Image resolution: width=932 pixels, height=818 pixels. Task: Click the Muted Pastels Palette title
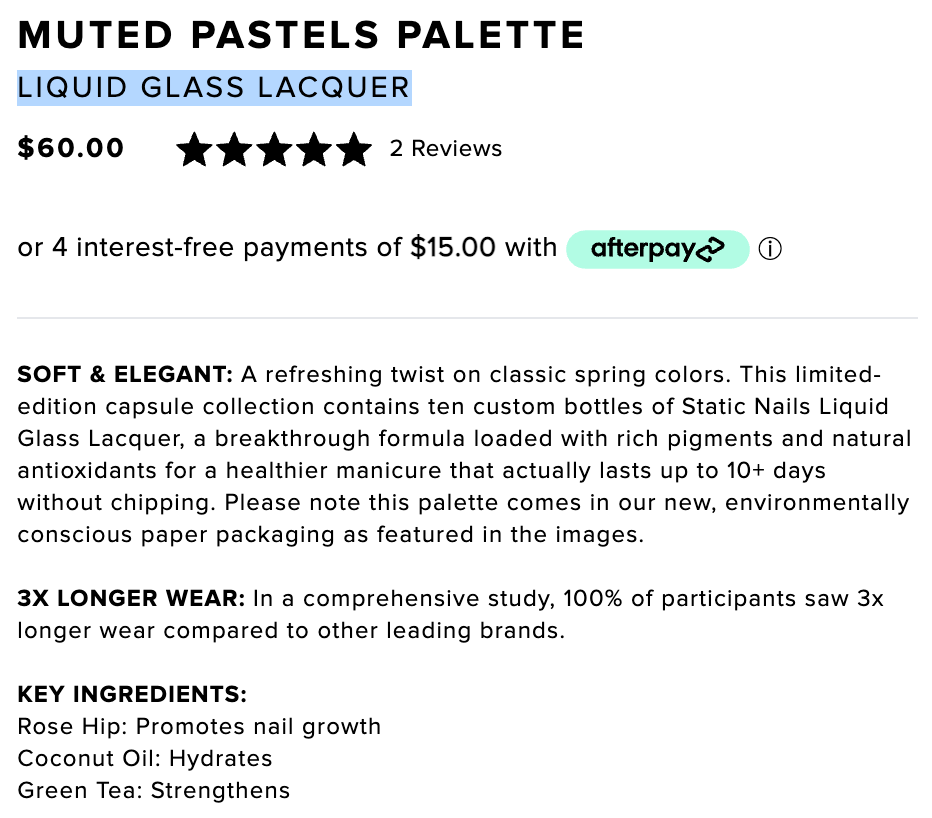301,34
